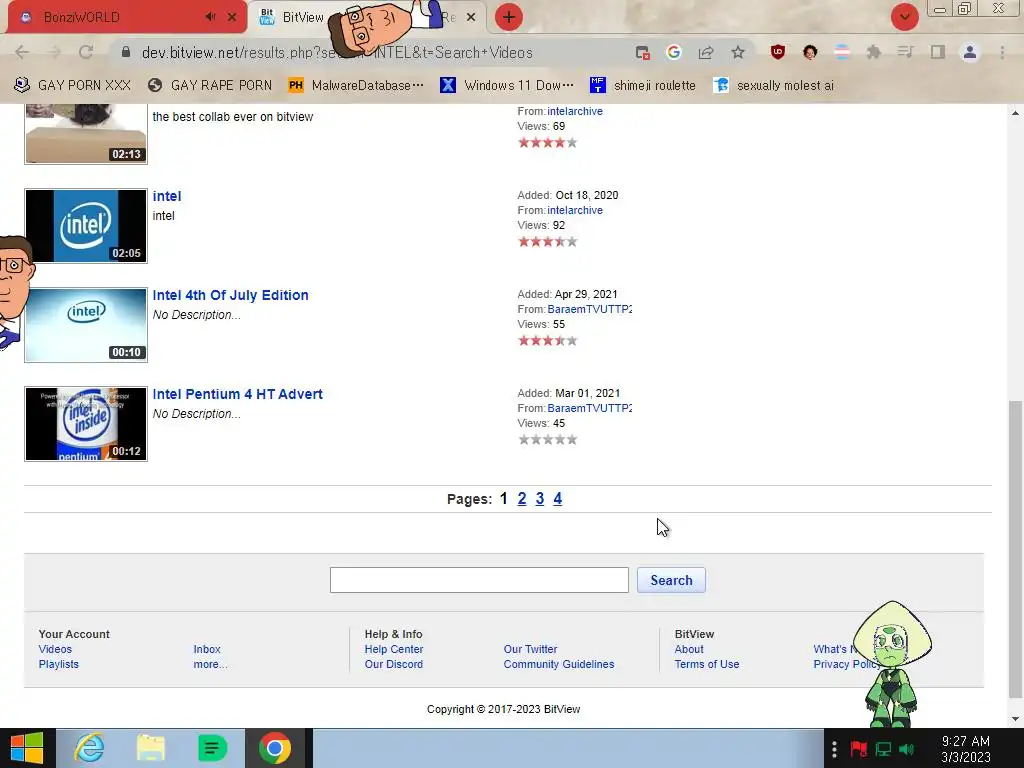
Task: Visit BaraemTVUTTP uploader of 4th Of July video
Action: tap(589, 310)
